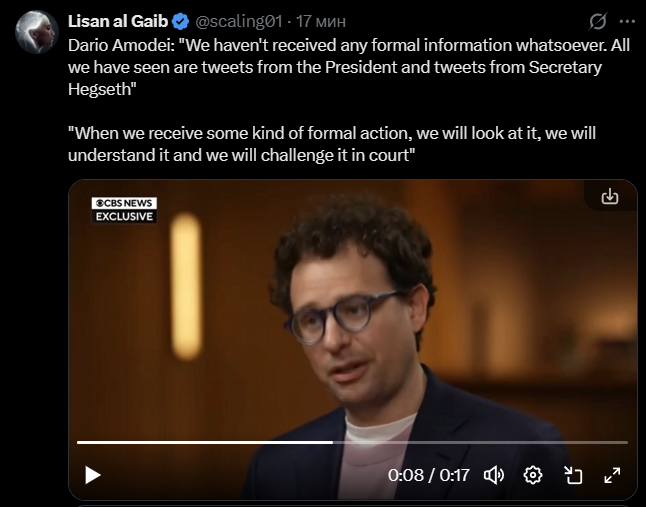Click the 0:08 / 0:17 time display
646x507 pixels.
[428, 475]
